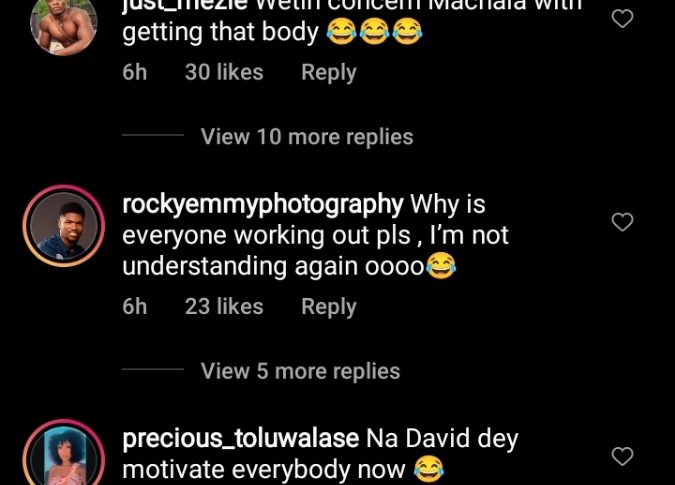The image size is (675, 485).
Task: Open rockyemmyphotography's profile avatar
Action: click(x=63, y=225)
